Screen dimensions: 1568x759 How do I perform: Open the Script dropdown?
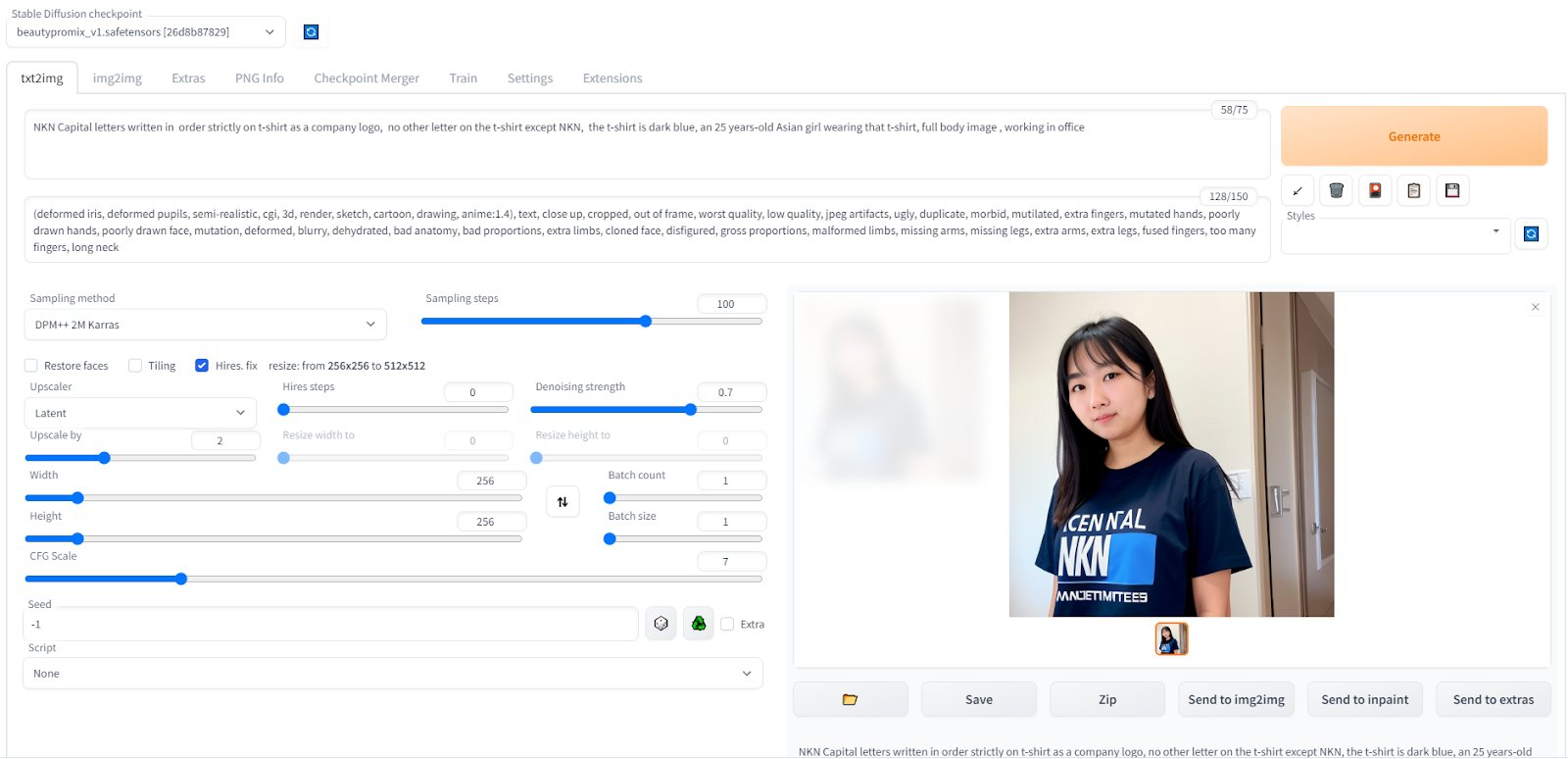pyautogui.click(x=392, y=674)
